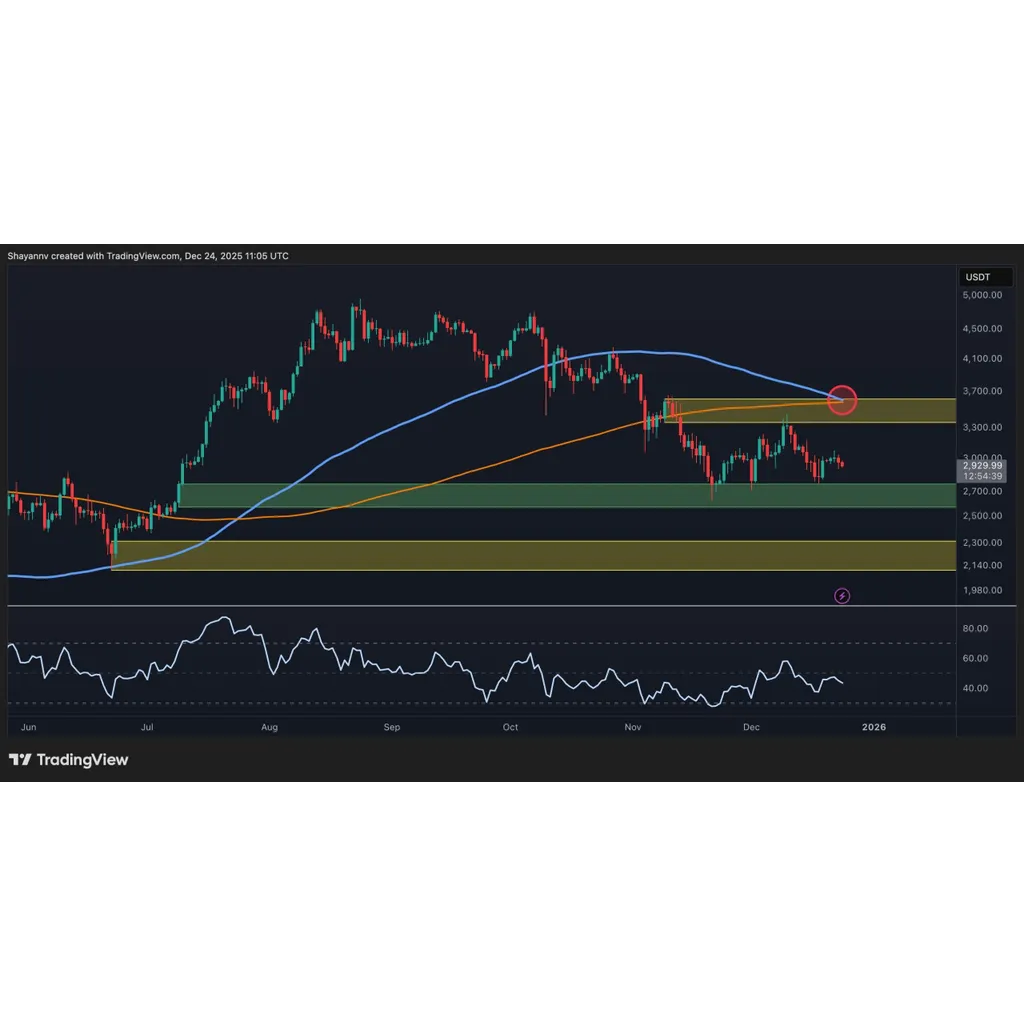Click the 4,100.00 price axis label
The width and height of the screenshot is (1024, 1024).
pyautogui.click(x=982, y=359)
